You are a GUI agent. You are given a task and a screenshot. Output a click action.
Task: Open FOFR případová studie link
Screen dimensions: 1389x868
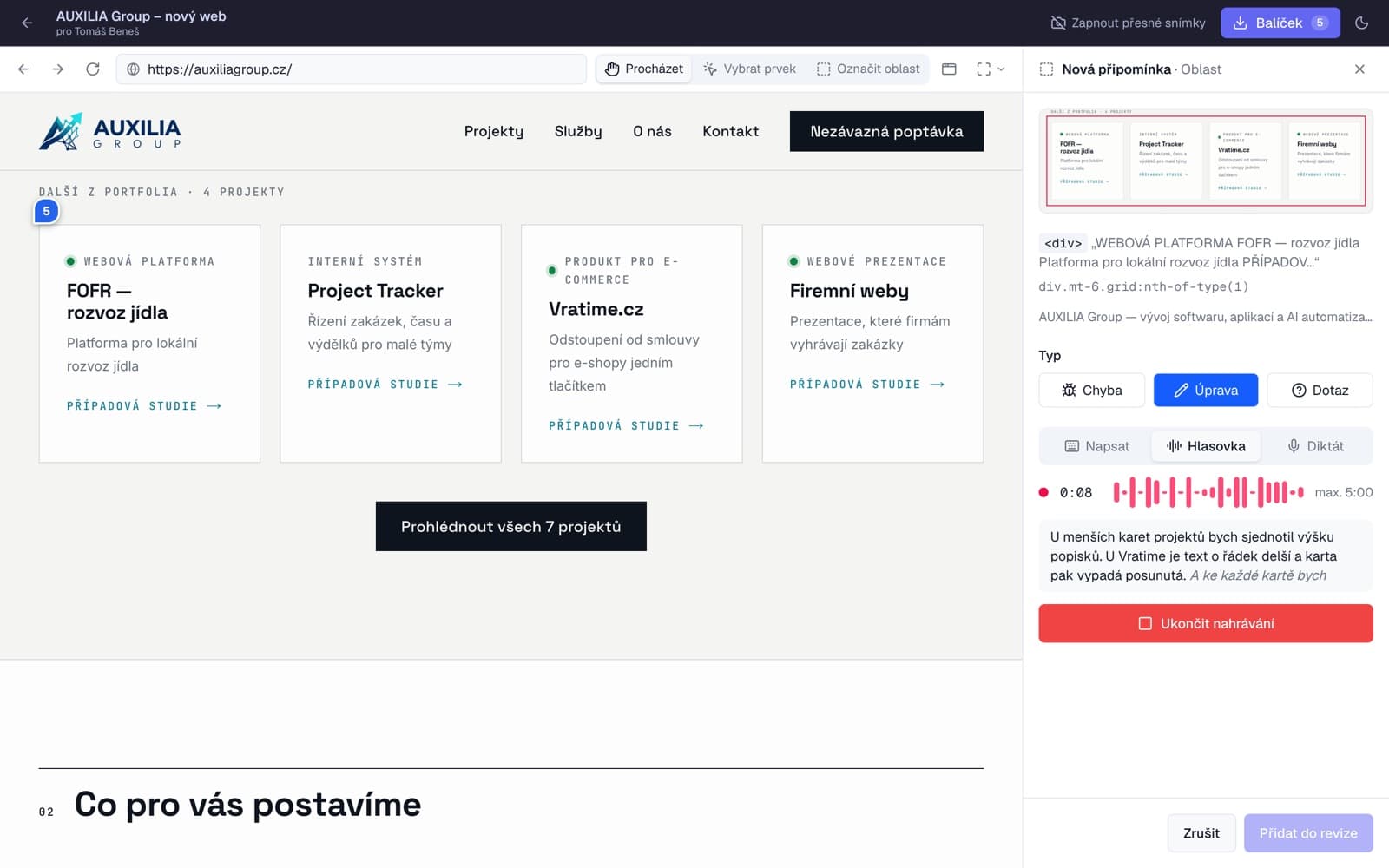coord(144,406)
